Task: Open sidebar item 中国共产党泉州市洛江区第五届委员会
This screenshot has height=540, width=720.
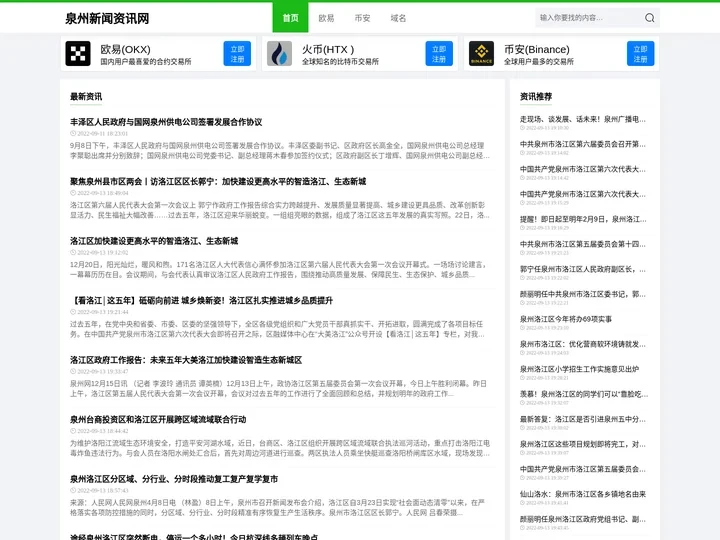Action: point(583,469)
